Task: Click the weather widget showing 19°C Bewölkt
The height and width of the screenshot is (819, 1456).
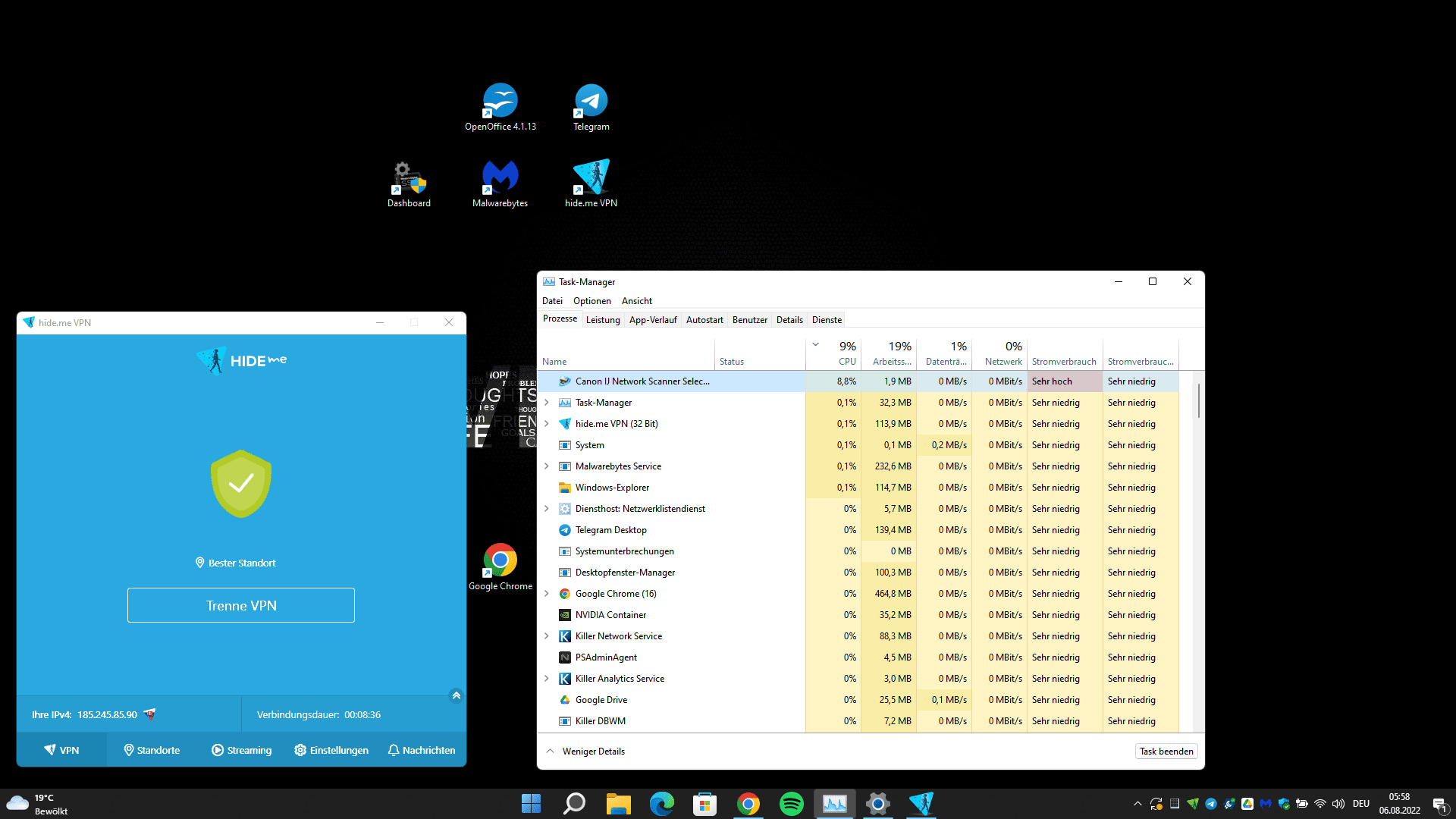Action: click(x=38, y=804)
